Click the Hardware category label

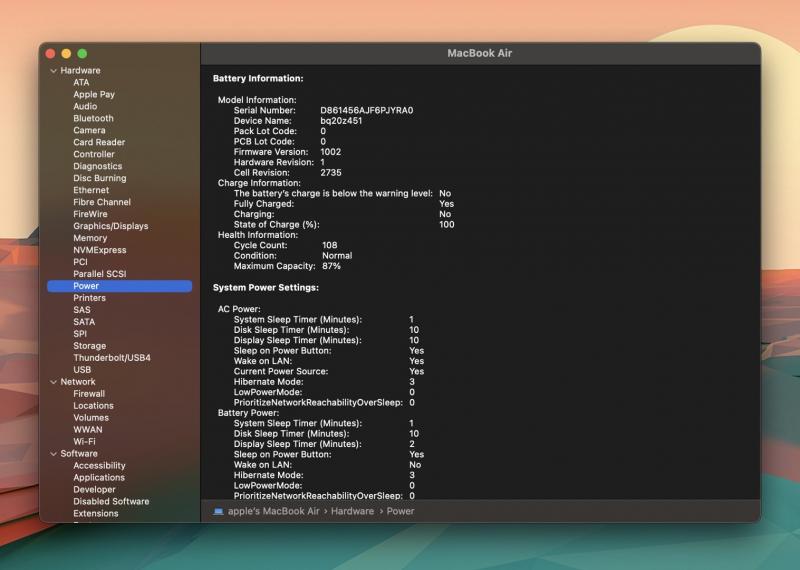80,70
